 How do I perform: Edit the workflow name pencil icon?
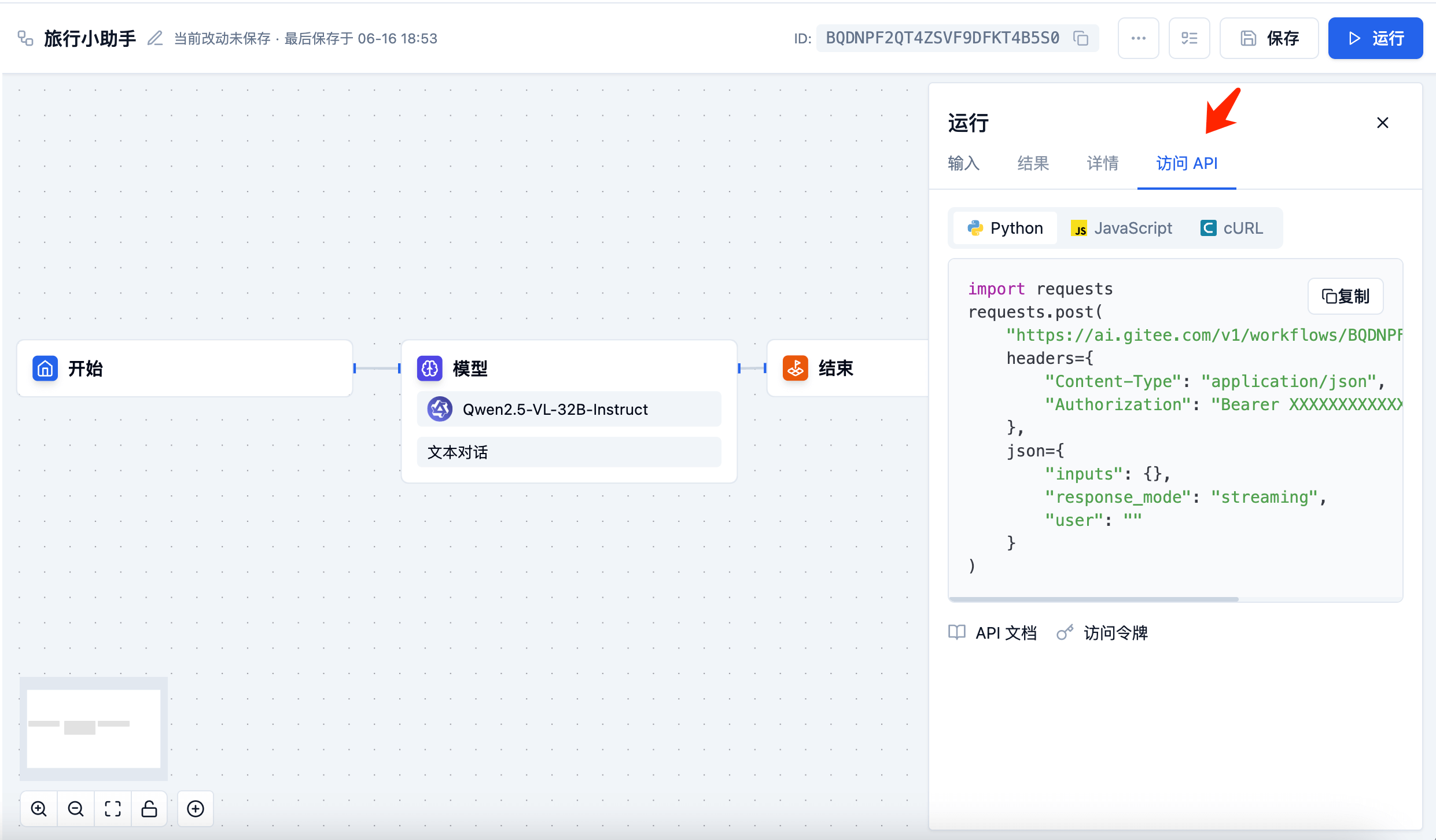pos(154,38)
